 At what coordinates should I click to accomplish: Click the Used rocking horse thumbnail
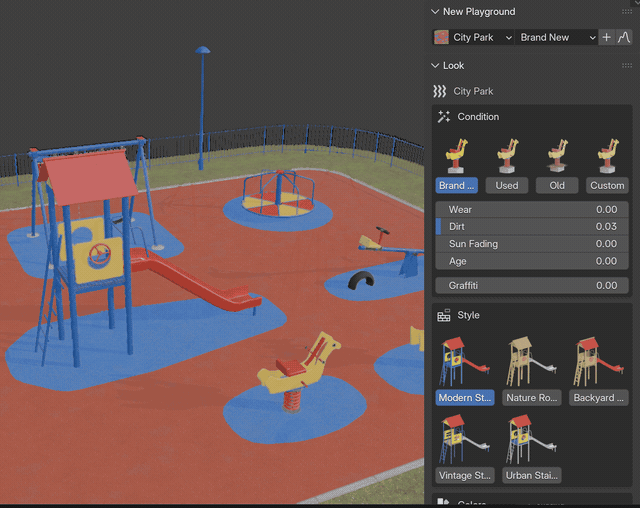[x=507, y=156]
